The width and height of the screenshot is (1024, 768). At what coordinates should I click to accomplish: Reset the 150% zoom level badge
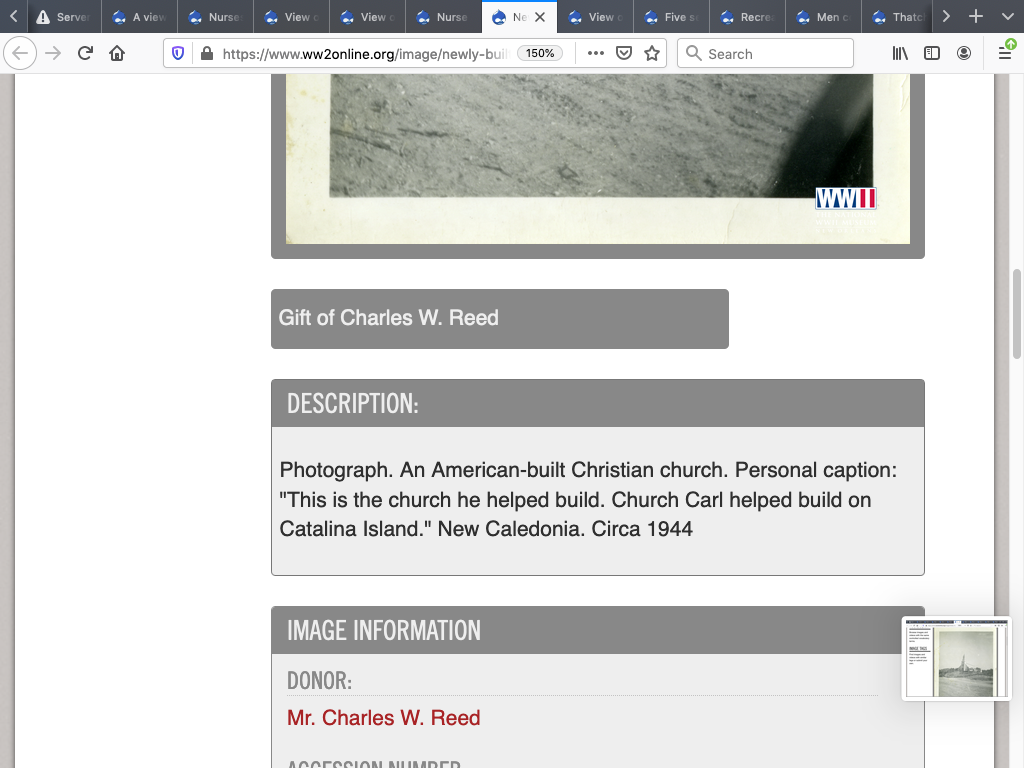click(x=541, y=54)
